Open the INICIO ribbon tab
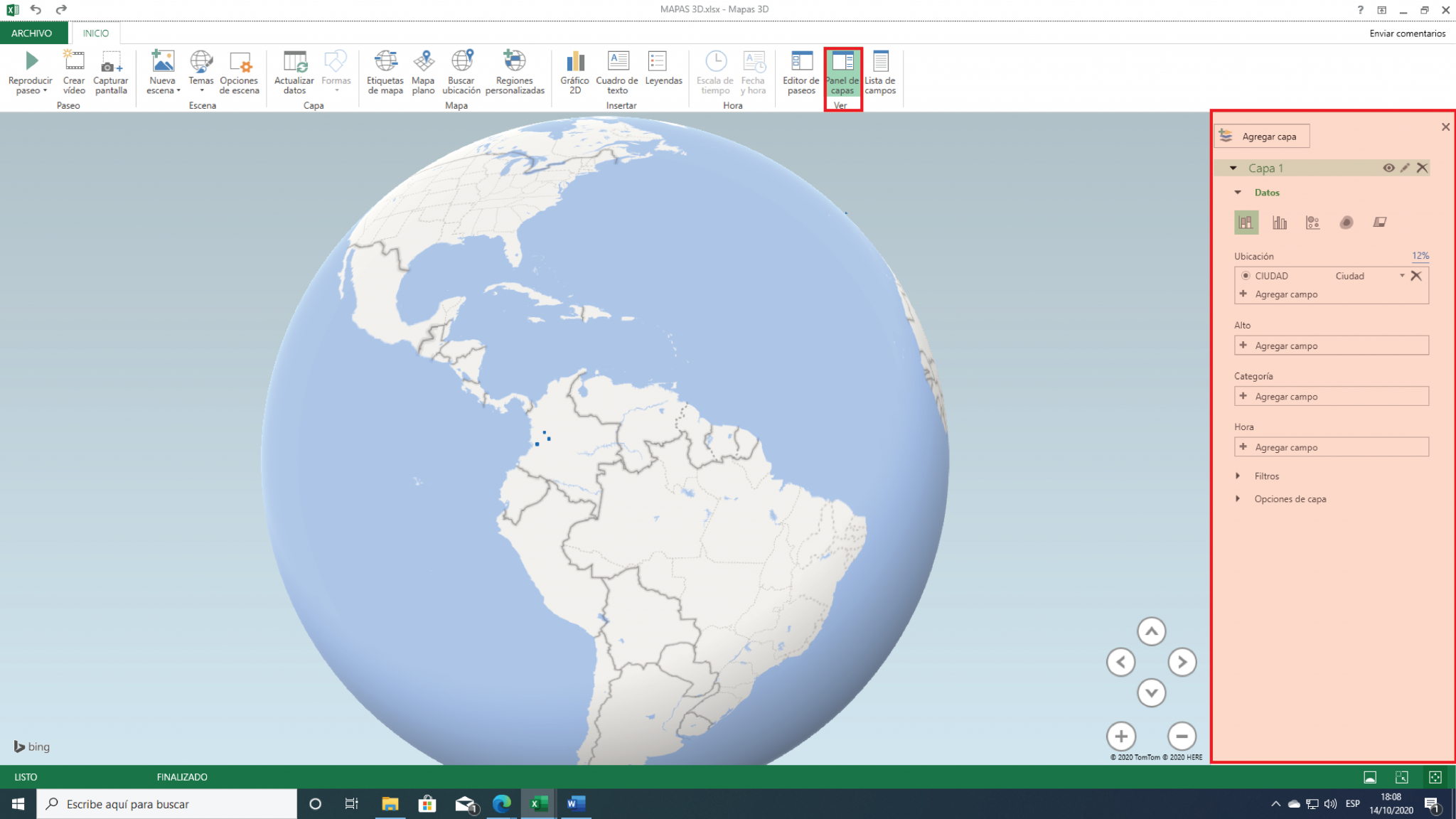This screenshot has width=1456, height=819. (95, 33)
